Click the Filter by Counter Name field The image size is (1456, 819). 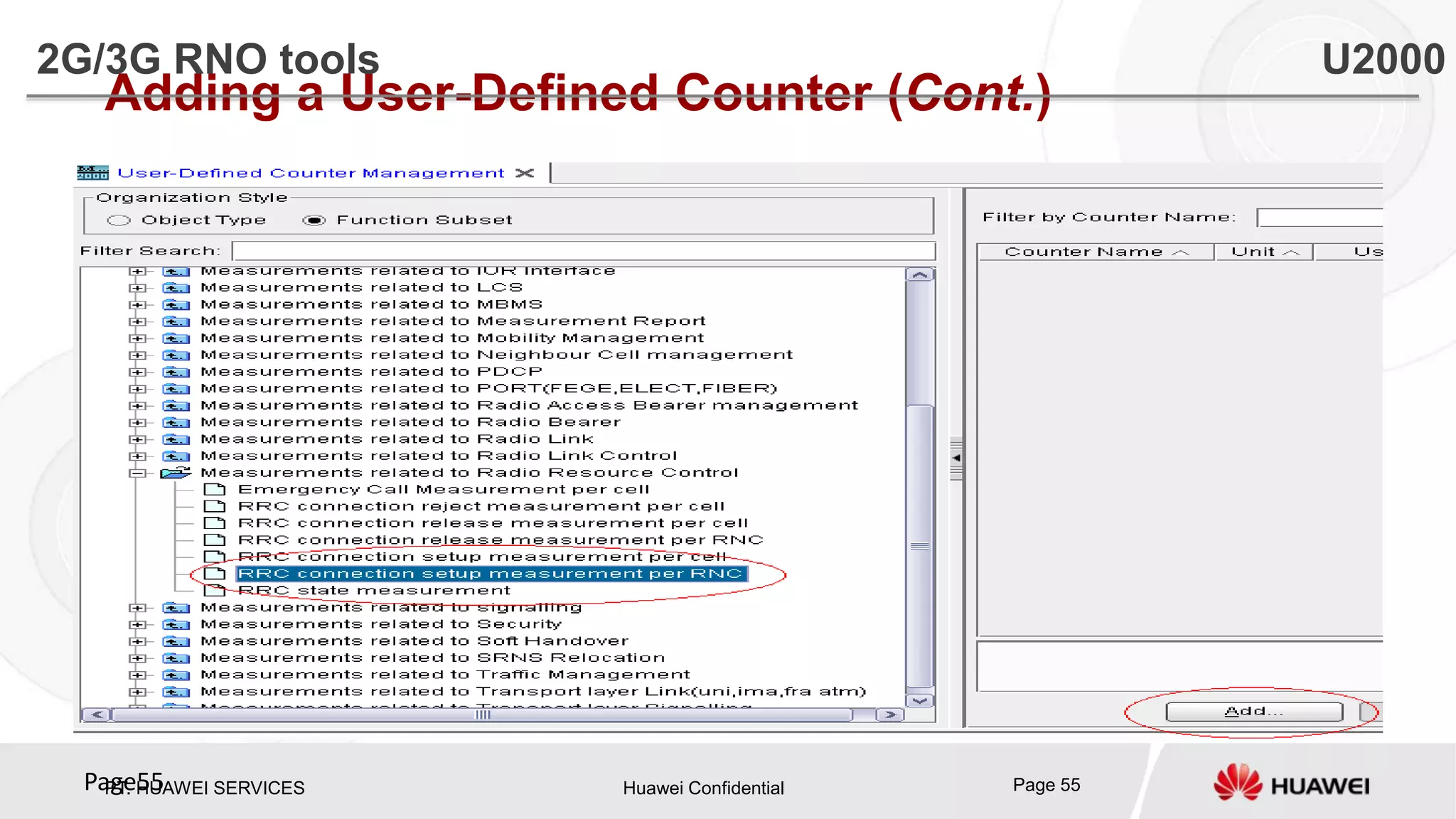pos(1319,218)
